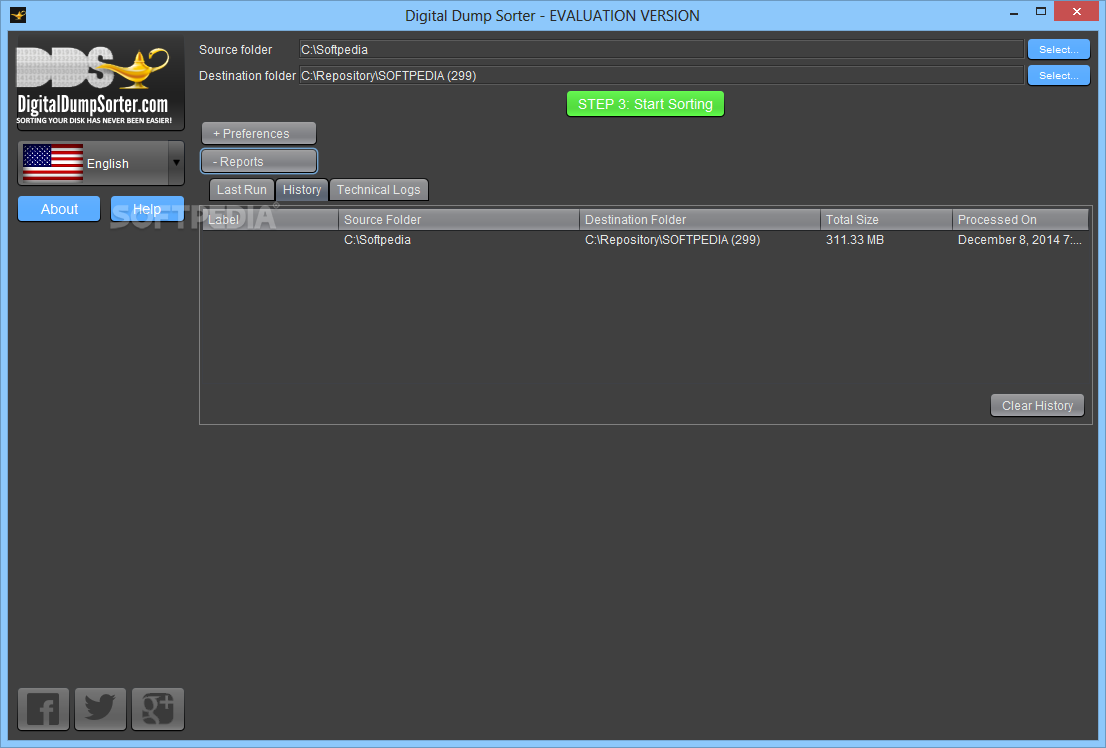Screen dimensions: 1106x748
Task: Click the DigitalDumpSorter.com logo banner
Action: pyautogui.click(x=100, y=83)
